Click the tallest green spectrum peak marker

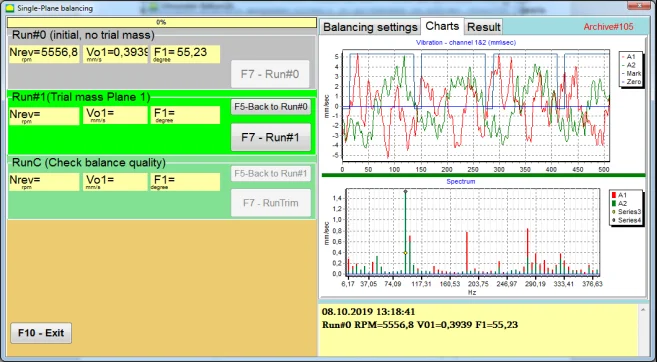(405, 191)
